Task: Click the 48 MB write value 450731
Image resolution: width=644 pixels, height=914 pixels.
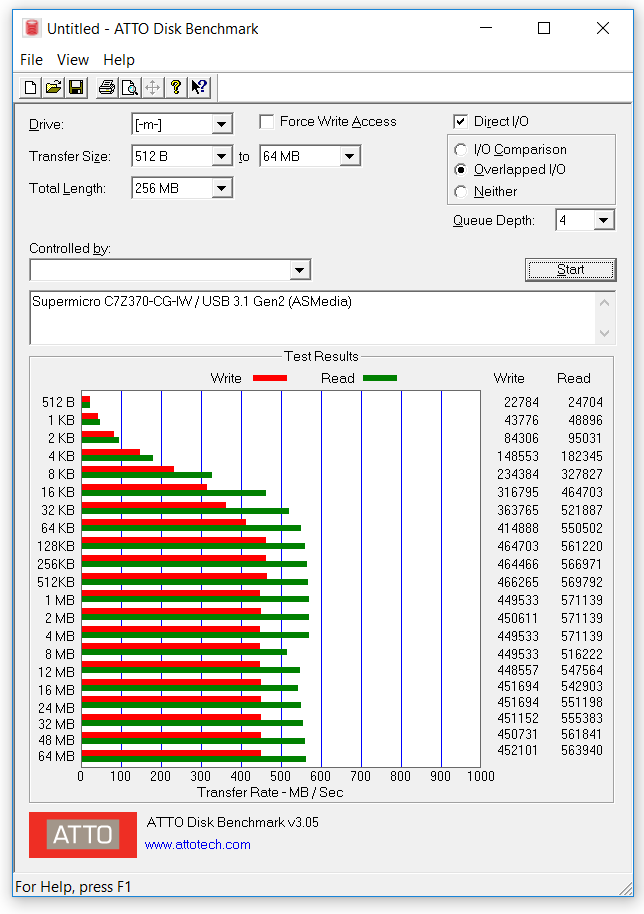Action: point(518,734)
